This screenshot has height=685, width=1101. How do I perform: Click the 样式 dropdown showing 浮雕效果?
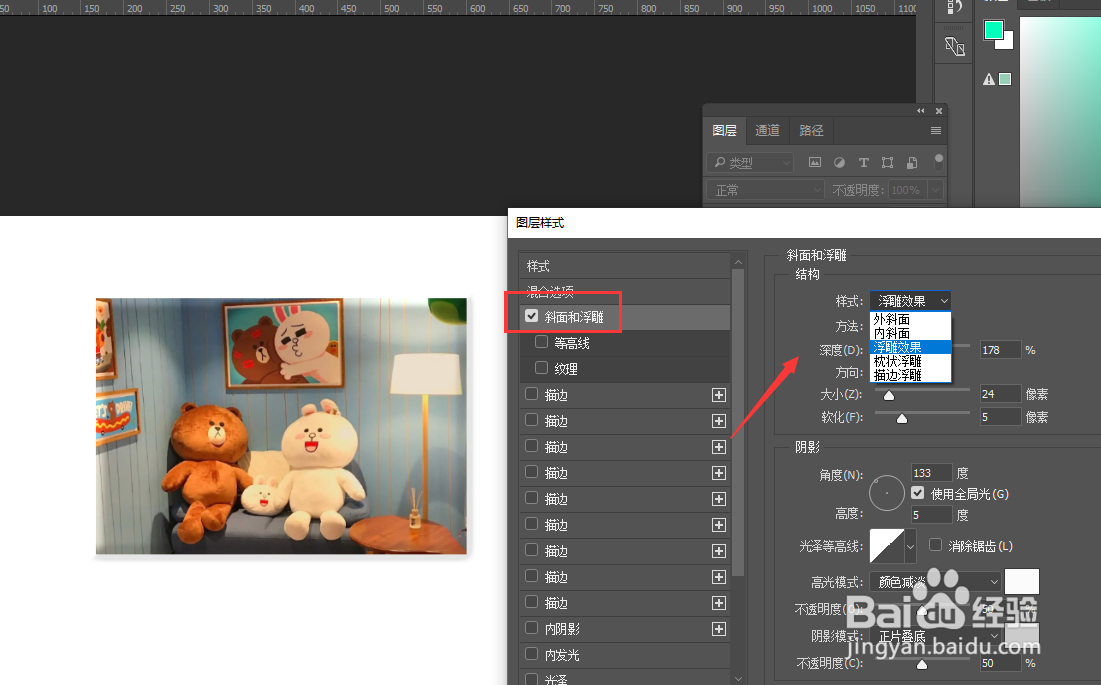(x=910, y=301)
